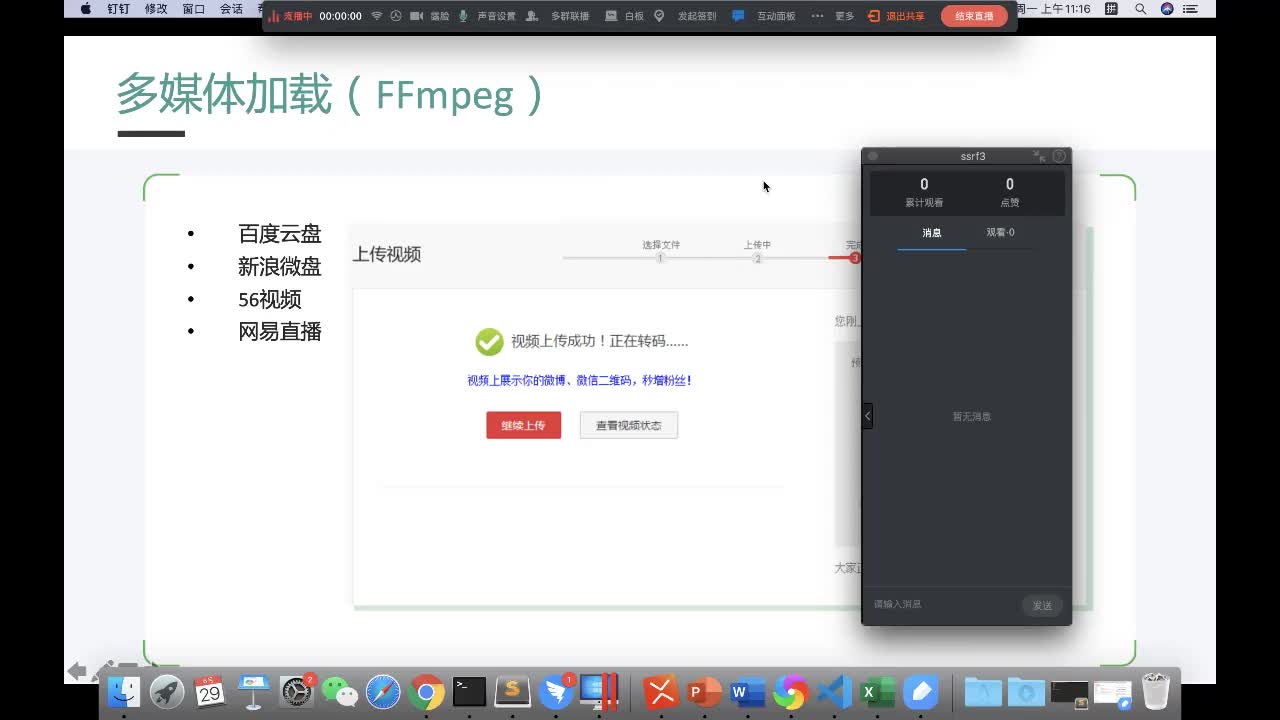Image resolution: width=1280 pixels, height=720 pixels.
Task: Click the 新浪微盘 bullet text
Action: click(x=280, y=267)
